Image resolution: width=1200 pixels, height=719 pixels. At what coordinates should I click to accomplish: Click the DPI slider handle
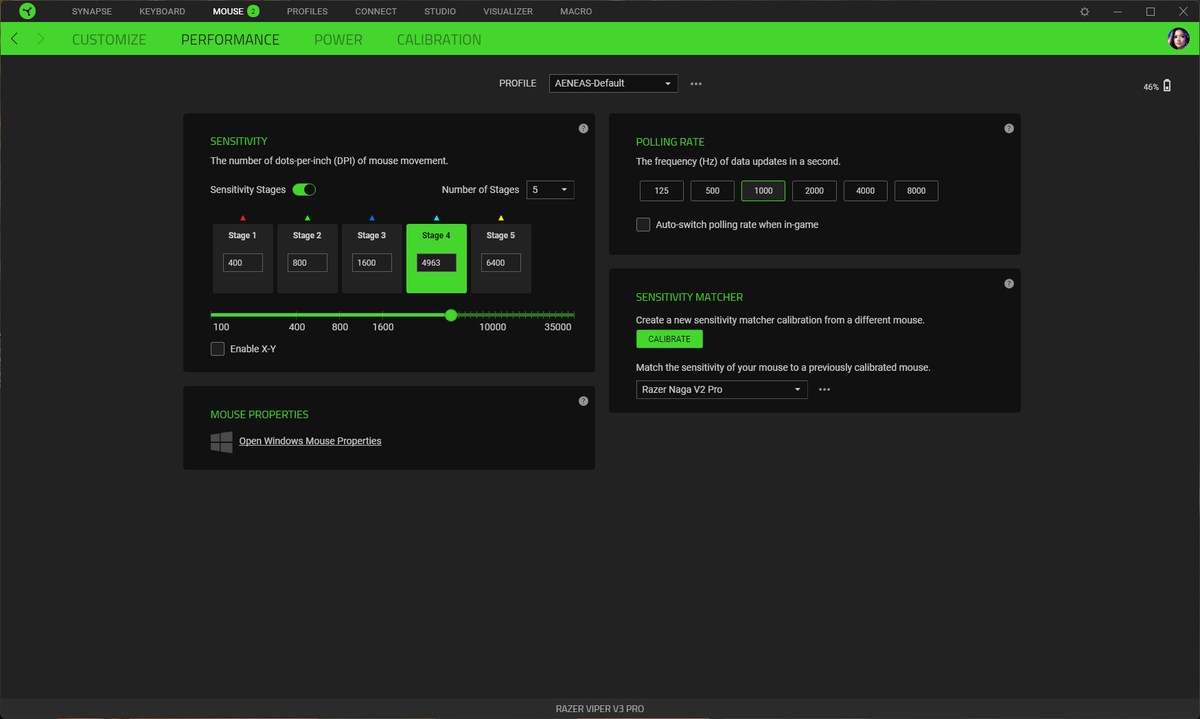point(451,315)
